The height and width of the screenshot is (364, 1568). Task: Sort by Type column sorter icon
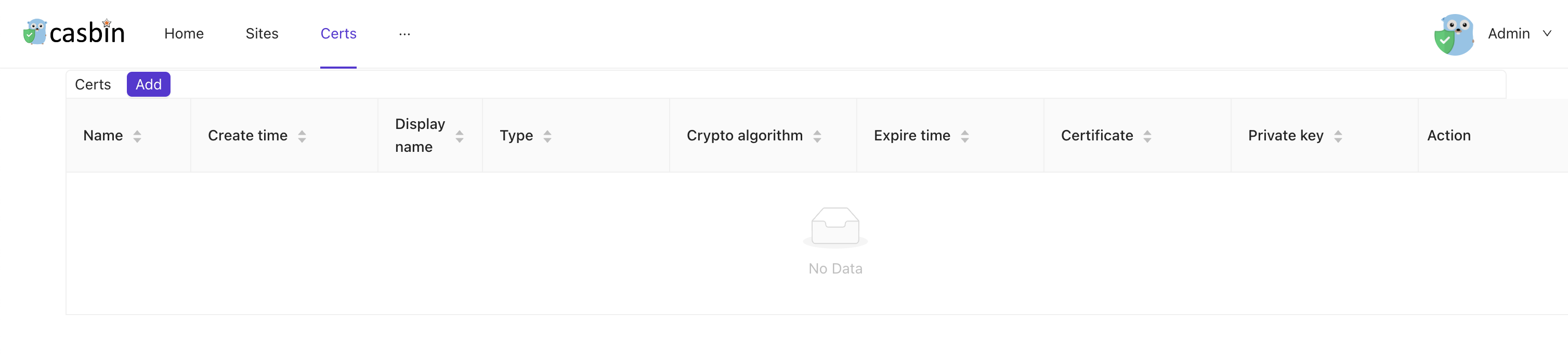pyautogui.click(x=547, y=136)
